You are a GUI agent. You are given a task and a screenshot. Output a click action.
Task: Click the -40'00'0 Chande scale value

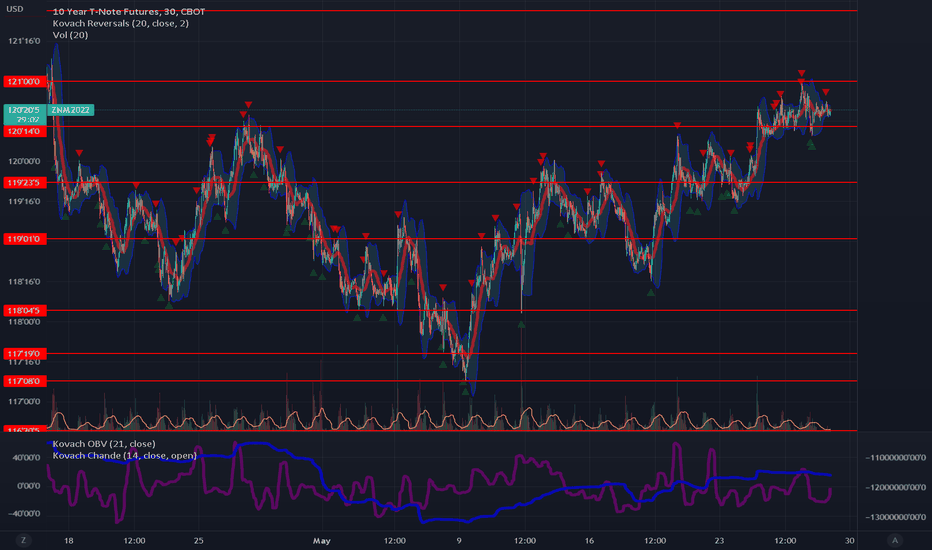point(25,513)
